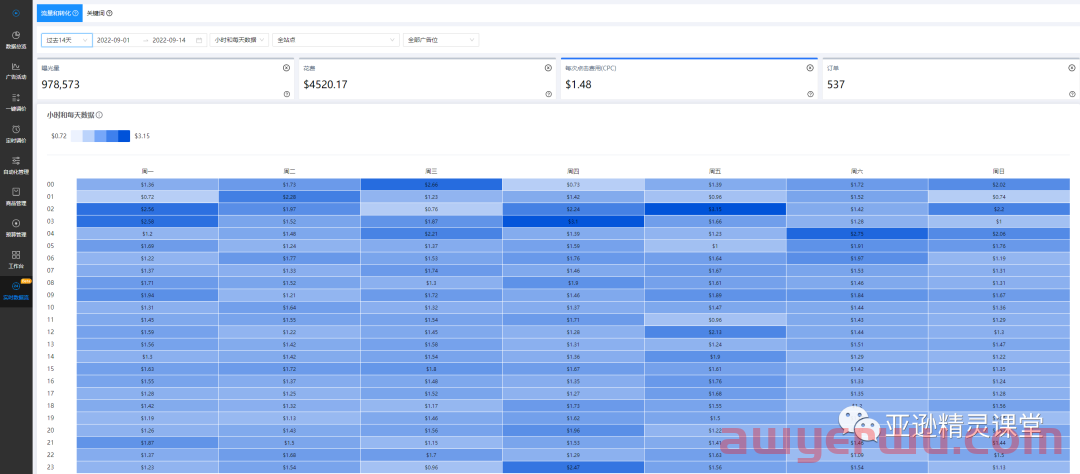The height and width of the screenshot is (474, 1080).
Task: Click legend maximum value $3.15 label
Action: pyautogui.click(x=143, y=136)
